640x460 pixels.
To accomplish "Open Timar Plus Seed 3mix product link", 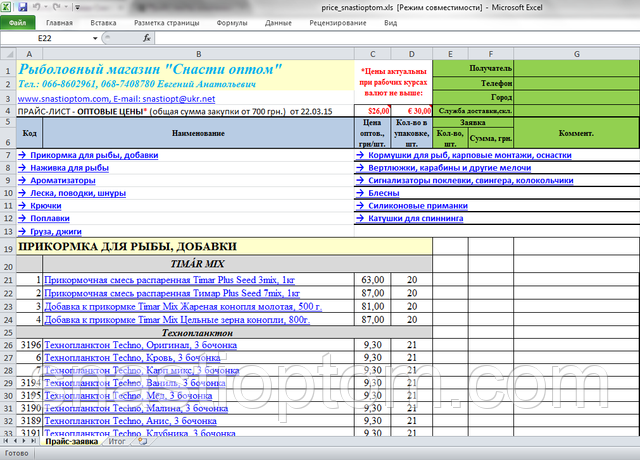I will [x=169, y=280].
